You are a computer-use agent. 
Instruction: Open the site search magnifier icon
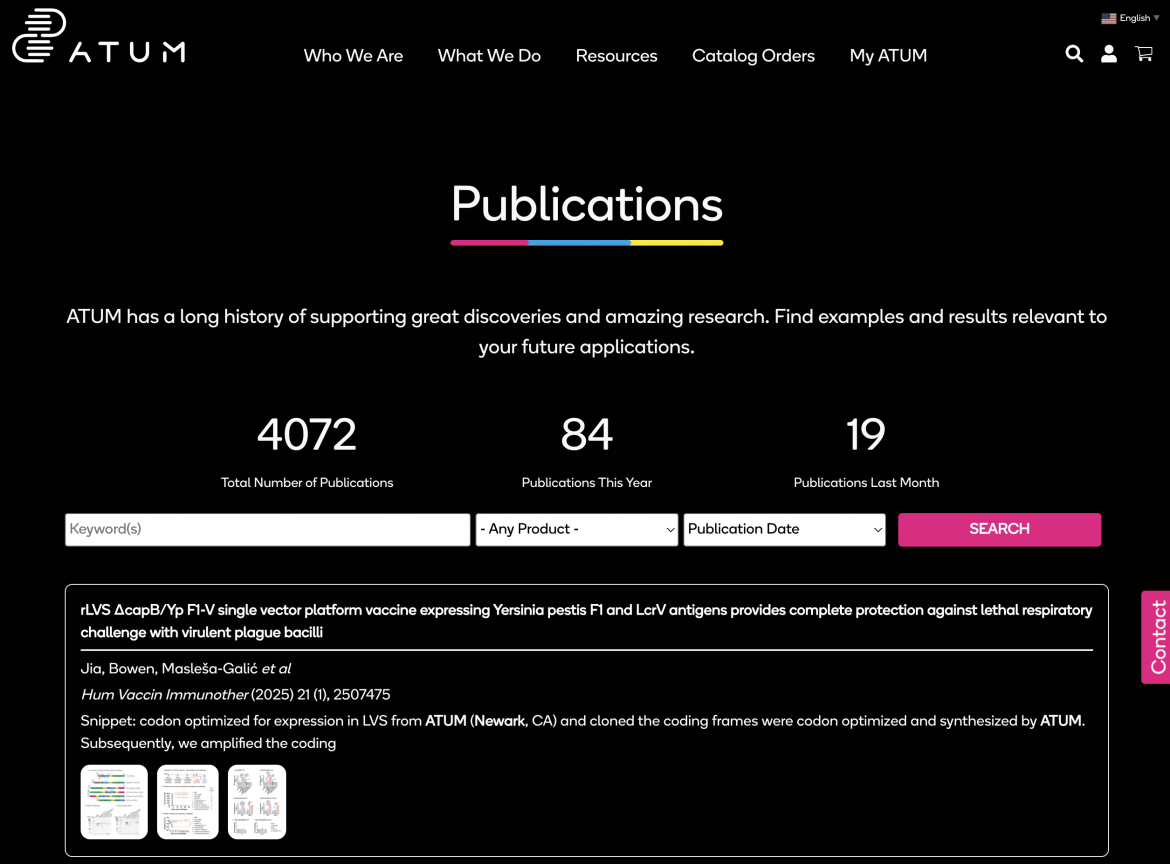tap(1074, 54)
